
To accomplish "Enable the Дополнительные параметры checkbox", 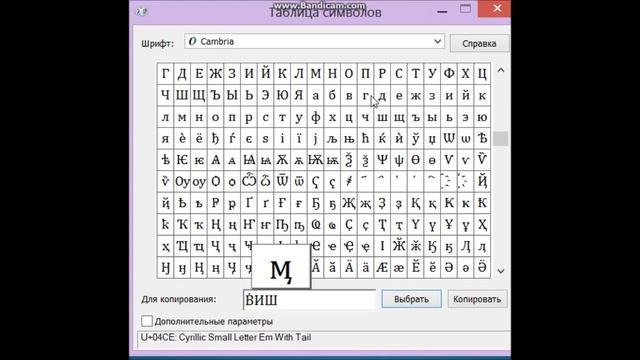I will click(147, 321).
